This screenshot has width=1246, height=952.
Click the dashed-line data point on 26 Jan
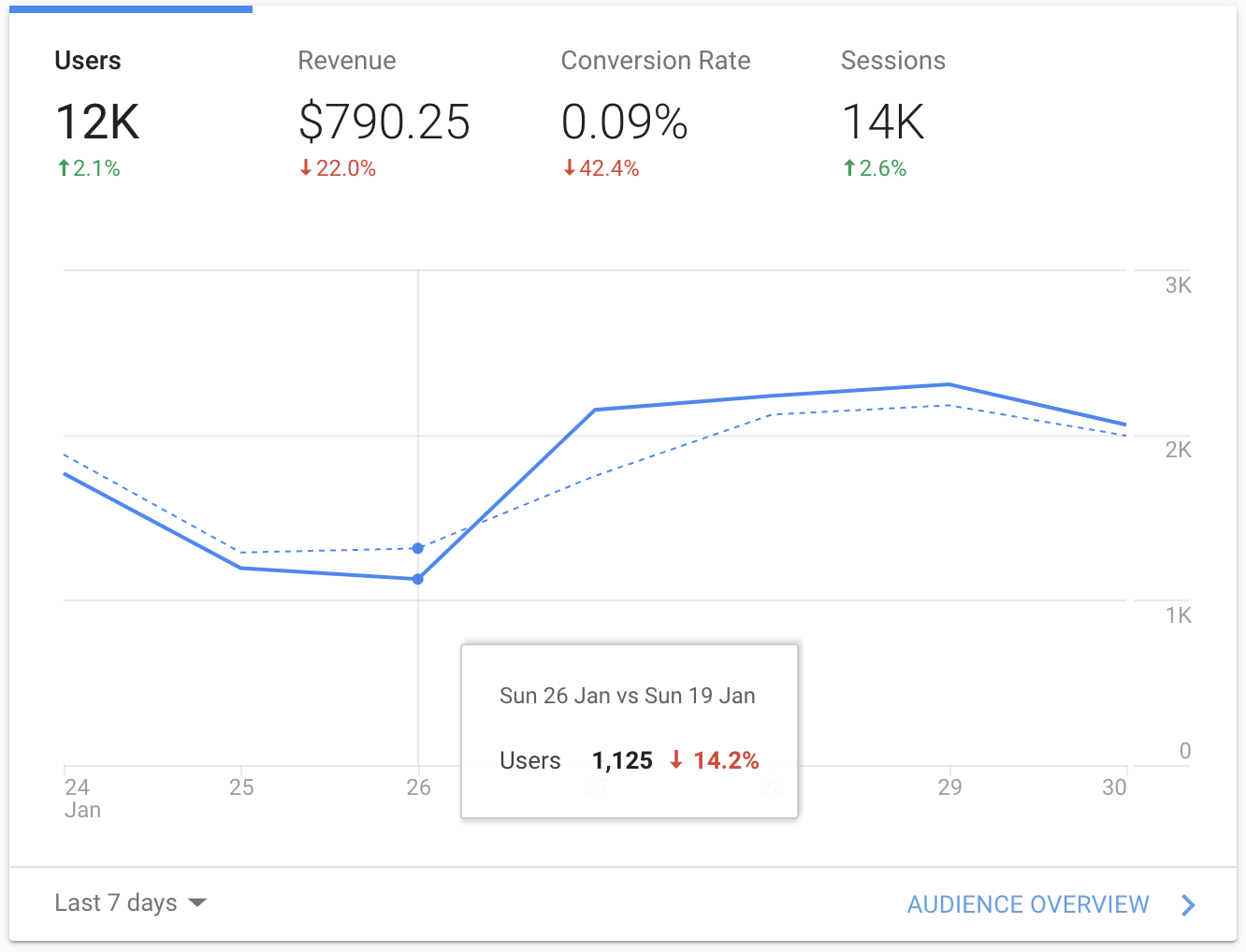pyautogui.click(x=417, y=548)
